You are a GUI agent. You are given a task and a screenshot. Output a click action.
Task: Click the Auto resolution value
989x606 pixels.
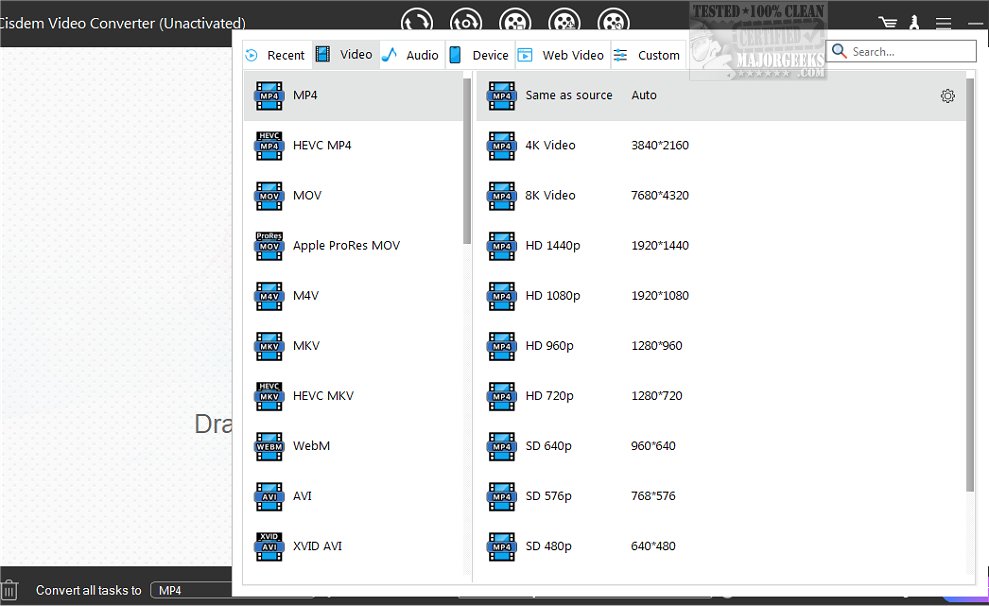tap(644, 95)
